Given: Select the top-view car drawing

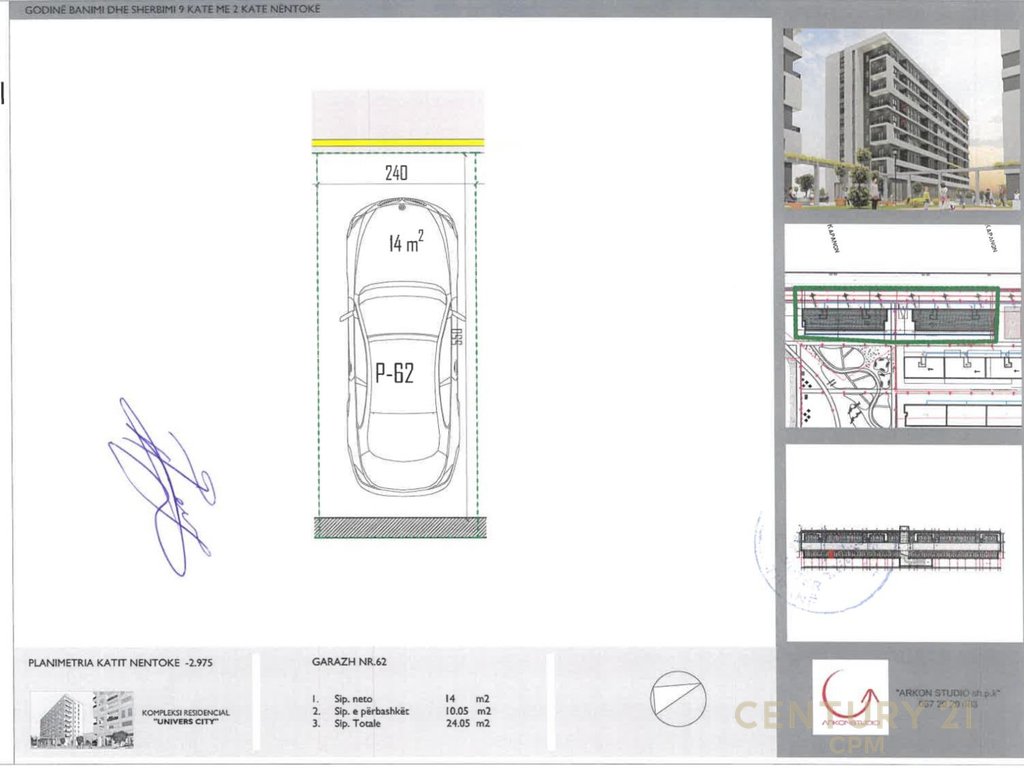Looking at the screenshot, I should [x=398, y=345].
